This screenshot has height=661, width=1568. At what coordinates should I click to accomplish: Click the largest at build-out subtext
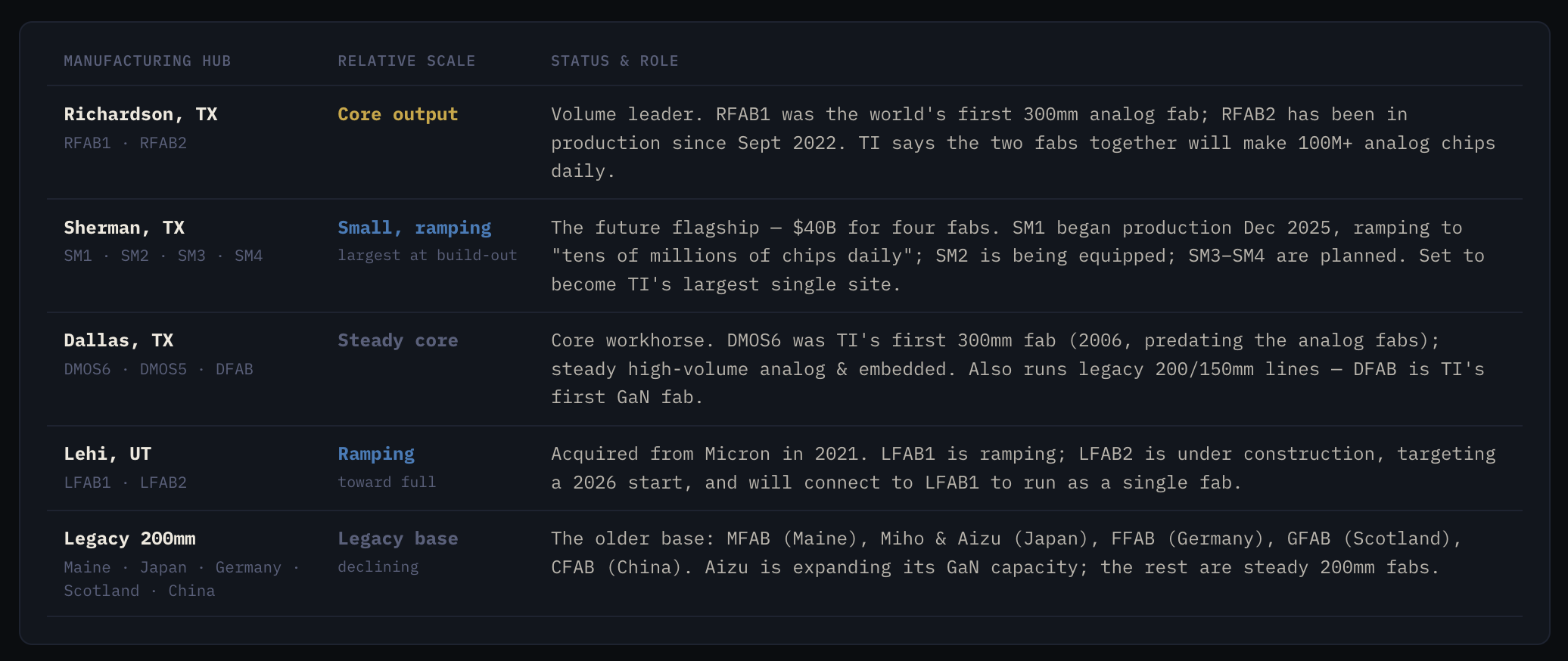428,256
